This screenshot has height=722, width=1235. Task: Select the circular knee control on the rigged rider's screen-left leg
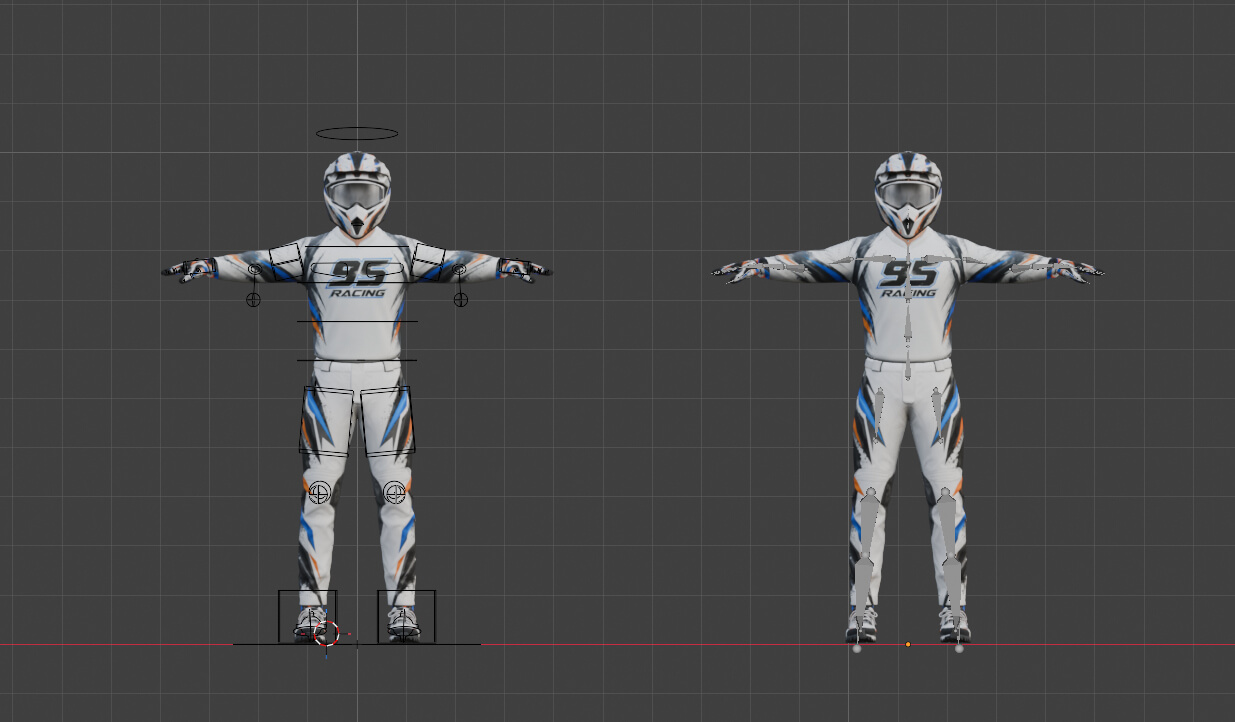tap(319, 492)
